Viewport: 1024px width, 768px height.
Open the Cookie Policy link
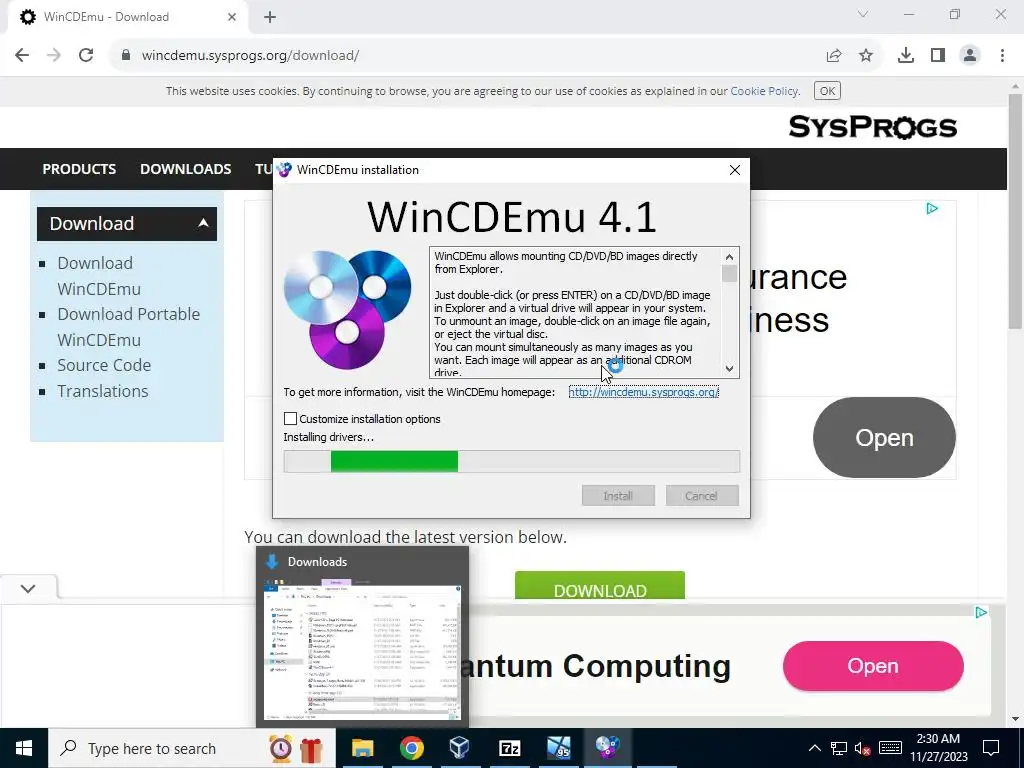763,91
